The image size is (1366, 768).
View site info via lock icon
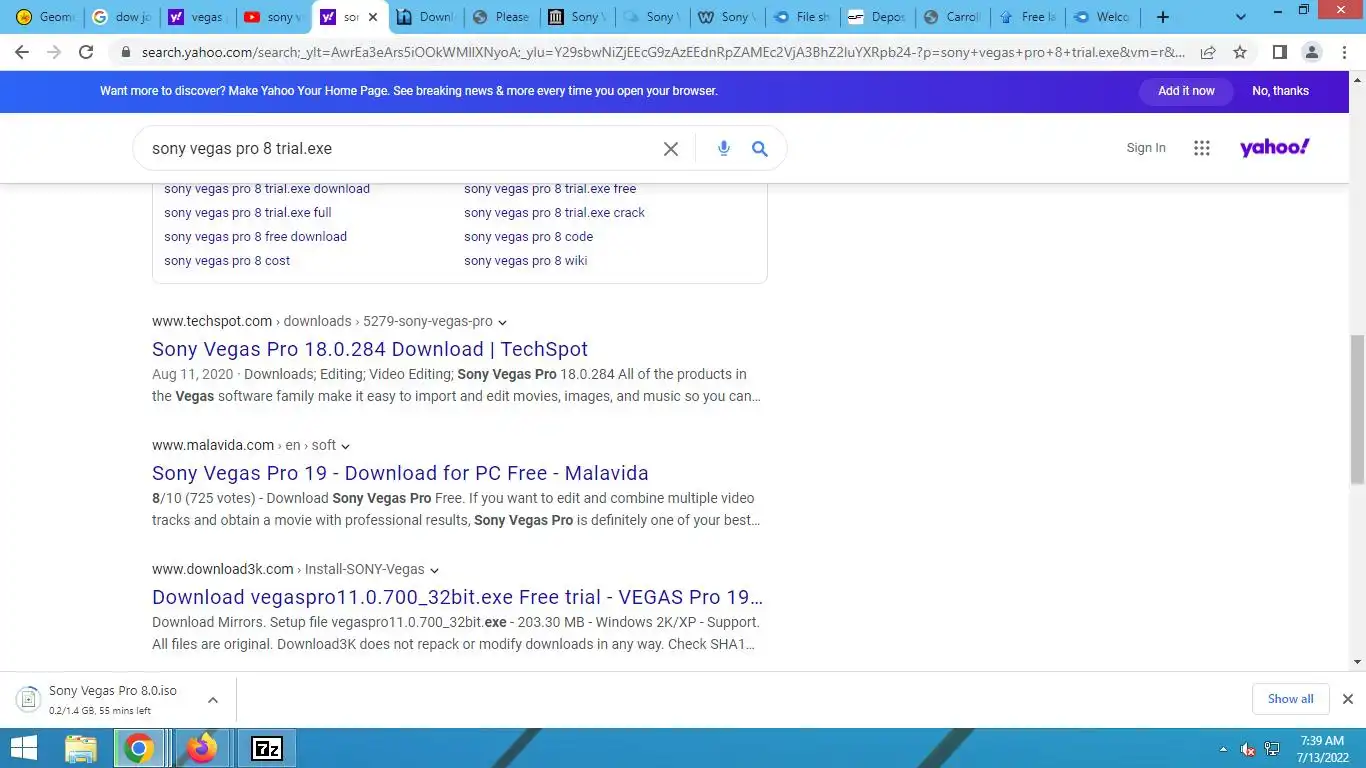tap(126, 52)
